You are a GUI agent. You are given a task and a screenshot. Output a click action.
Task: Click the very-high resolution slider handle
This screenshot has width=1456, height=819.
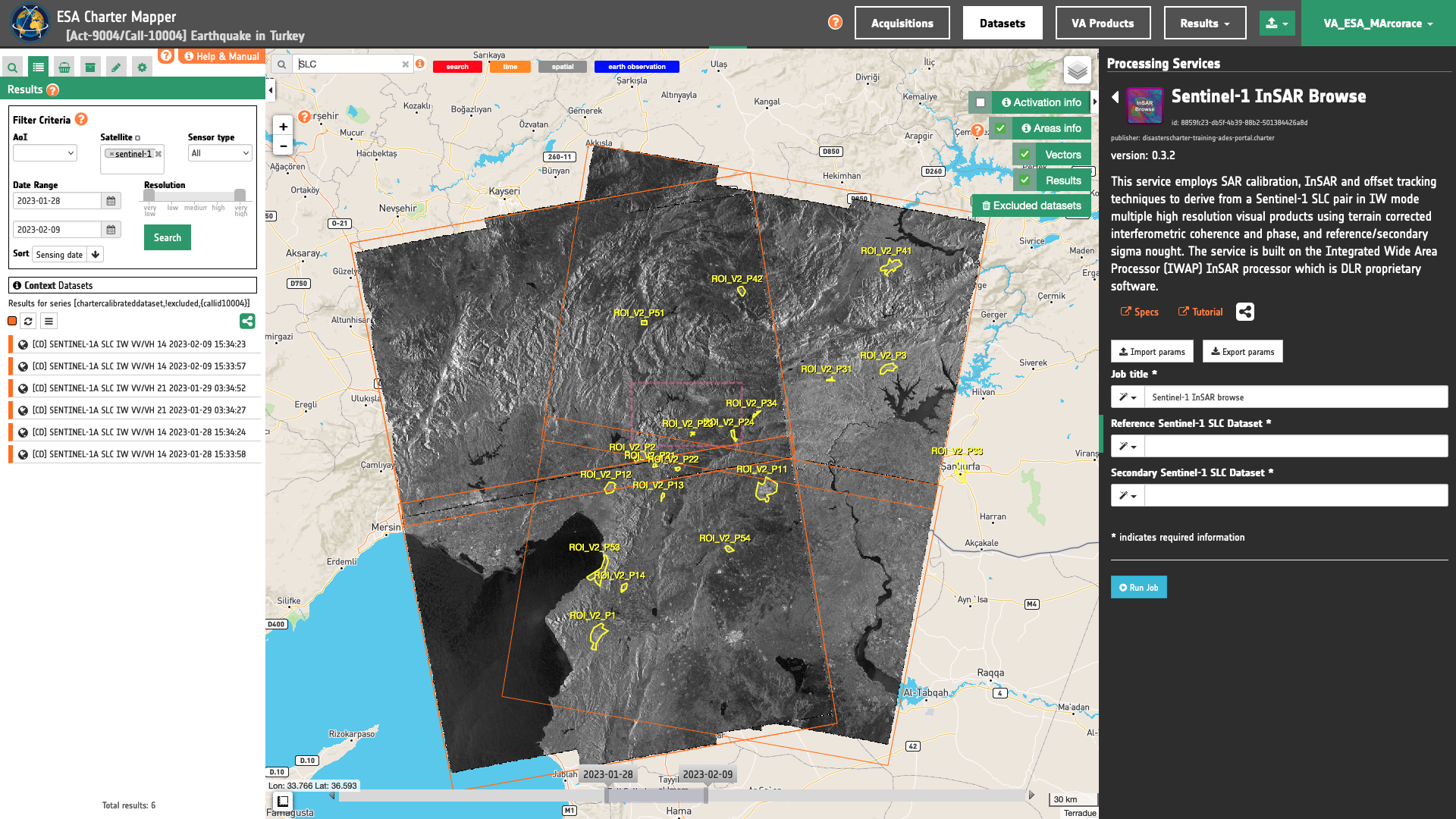[x=240, y=196]
